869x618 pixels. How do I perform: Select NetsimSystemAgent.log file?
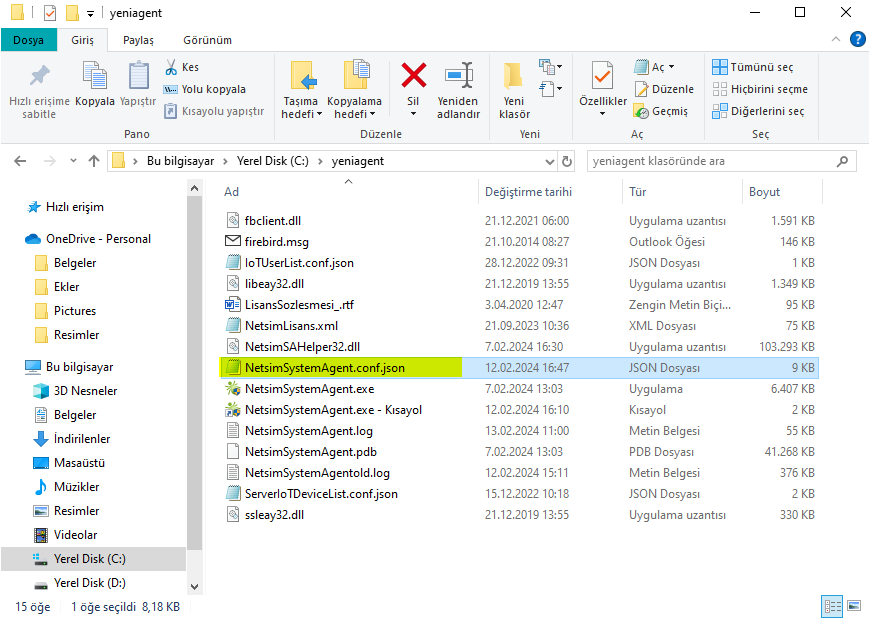[x=309, y=431]
